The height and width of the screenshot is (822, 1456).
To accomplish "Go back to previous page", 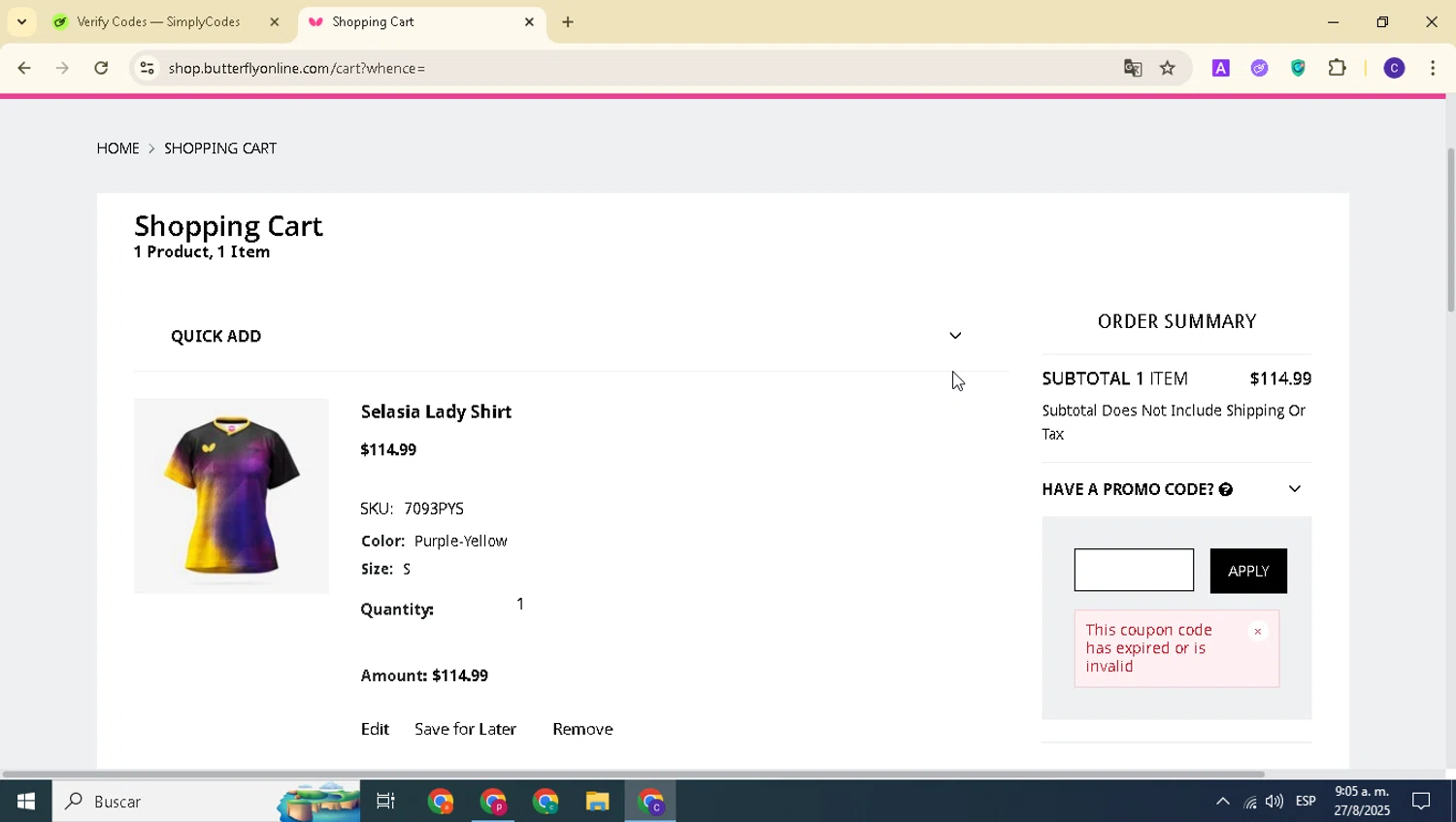I will click(x=24, y=68).
